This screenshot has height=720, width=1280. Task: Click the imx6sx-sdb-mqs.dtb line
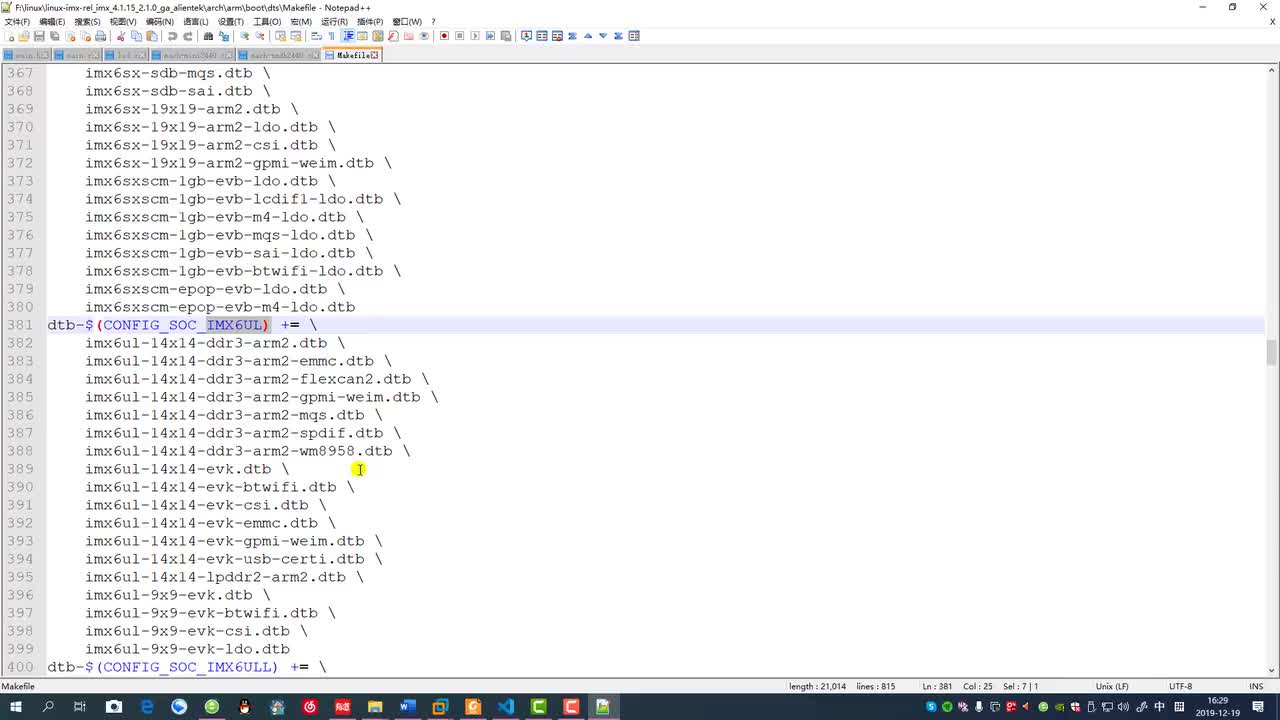pos(169,73)
